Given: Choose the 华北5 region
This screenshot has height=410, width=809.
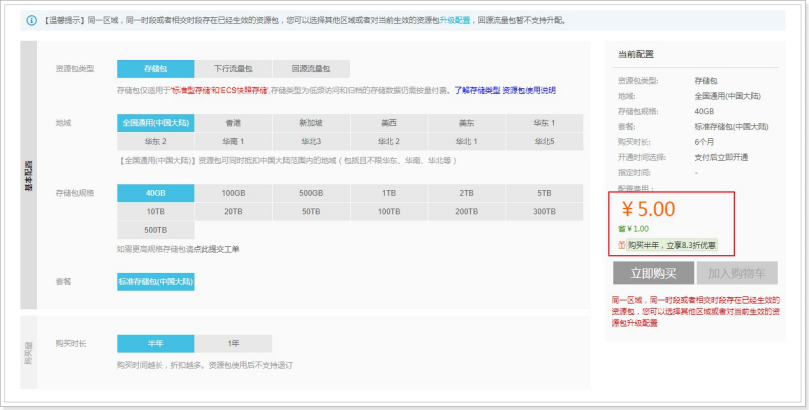Looking at the screenshot, I should tap(544, 141).
